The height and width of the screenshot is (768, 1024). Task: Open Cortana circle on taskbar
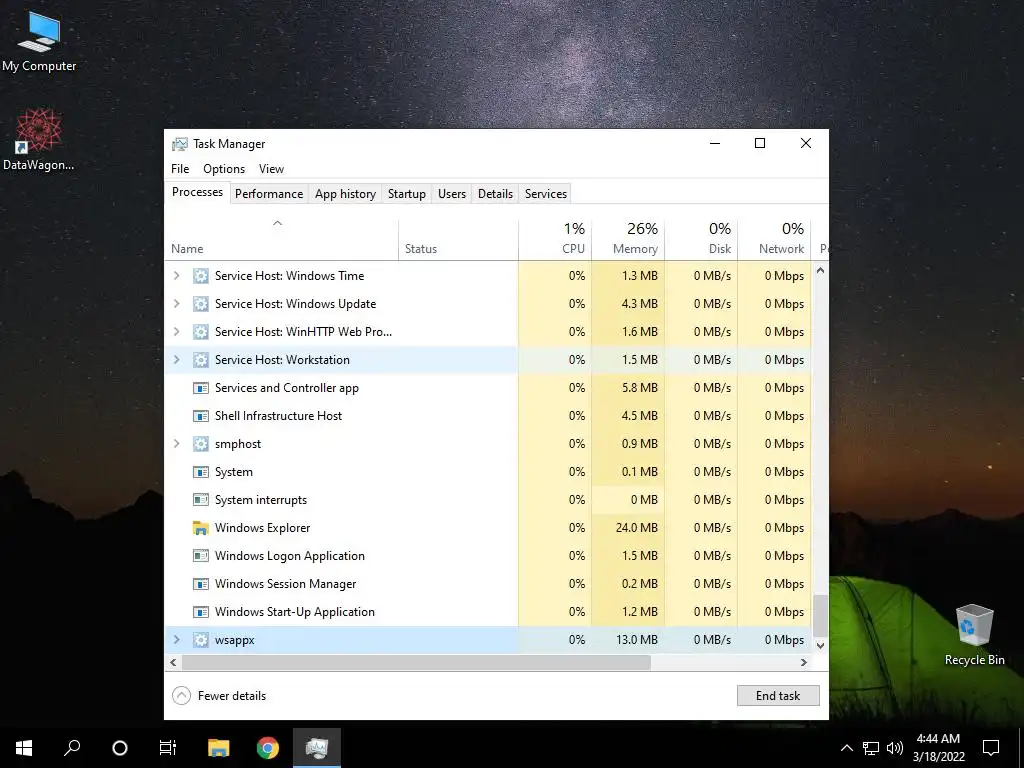point(120,748)
